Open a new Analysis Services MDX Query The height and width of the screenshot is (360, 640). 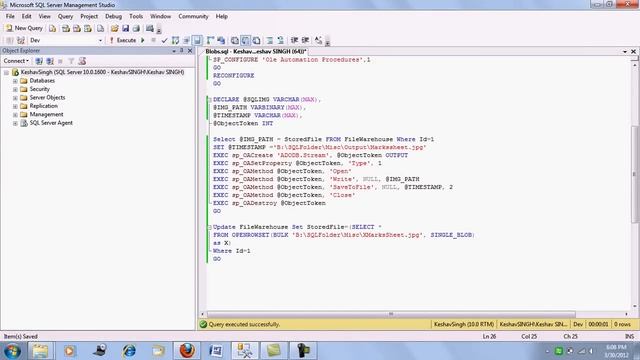click(x=66, y=28)
